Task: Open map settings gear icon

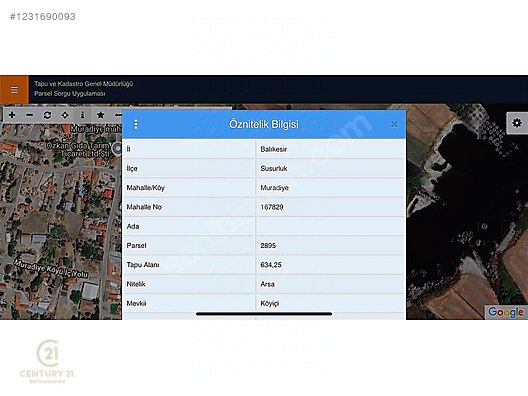Action: click(517, 123)
